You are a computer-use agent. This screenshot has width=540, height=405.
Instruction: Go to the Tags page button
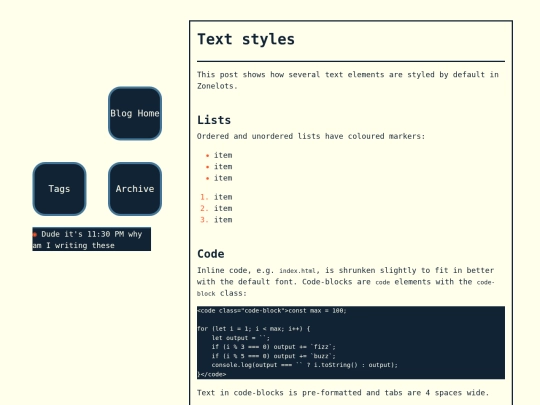click(x=59, y=189)
